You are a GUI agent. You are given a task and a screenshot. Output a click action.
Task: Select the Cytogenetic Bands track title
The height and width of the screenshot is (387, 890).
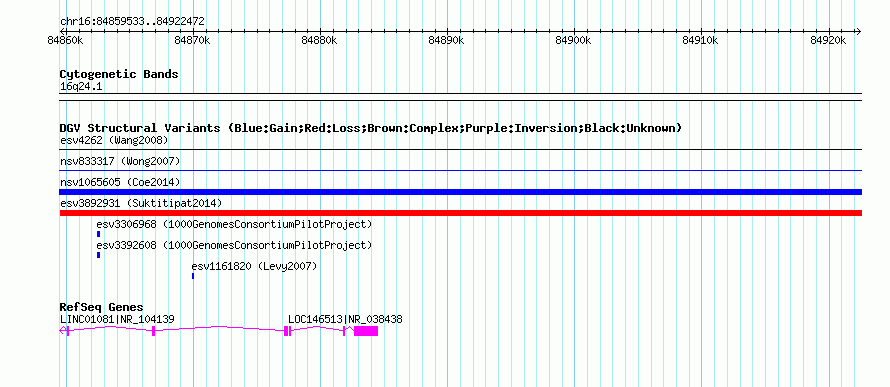(119, 74)
